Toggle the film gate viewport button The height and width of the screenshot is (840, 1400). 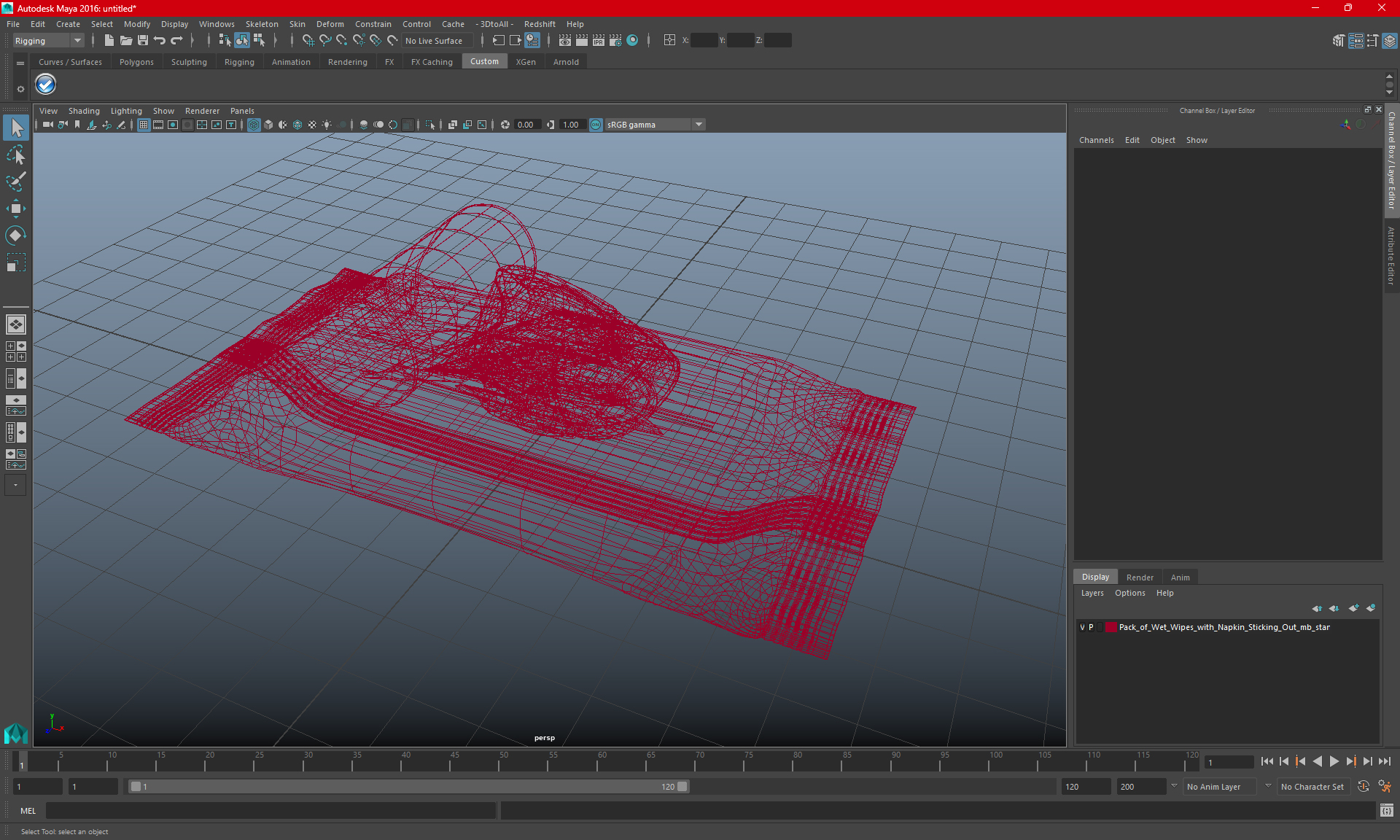(x=158, y=125)
